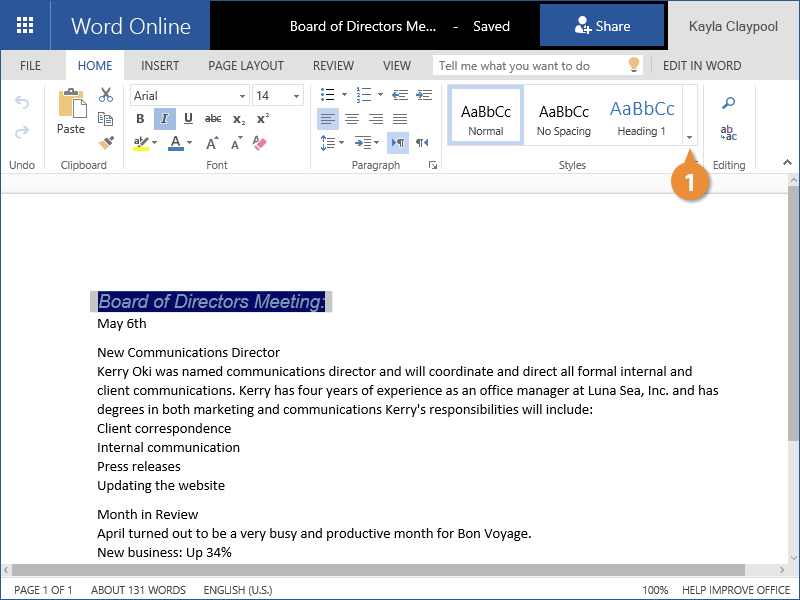The width and height of the screenshot is (800, 600).
Task: Apply strikethrough formatting
Action: tap(213, 119)
